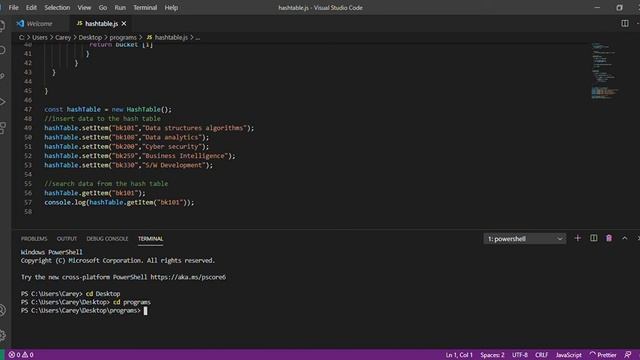
Task: Change indentation via Spaces: 2
Action: [492, 355]
